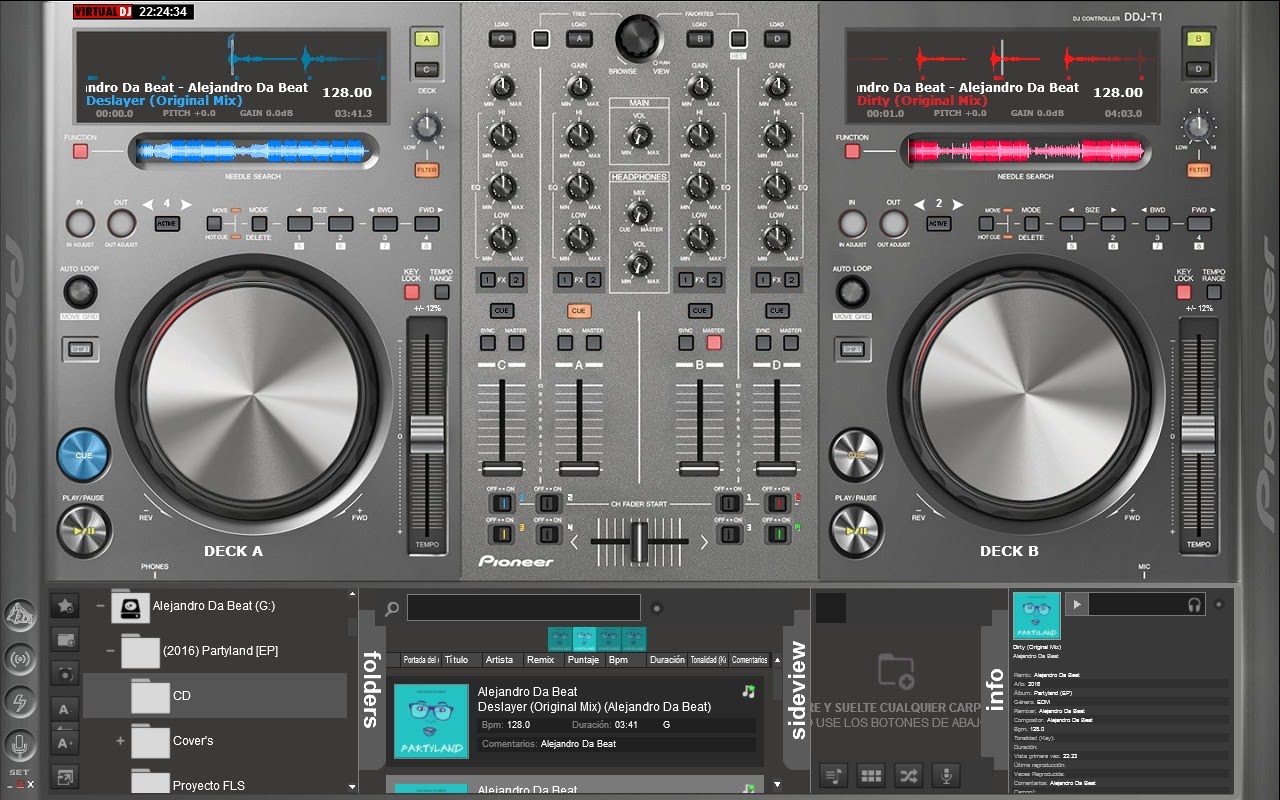1280x800 pixels.
Task: Click Deck A SHIFT button
Action: (x=79, y=349)
